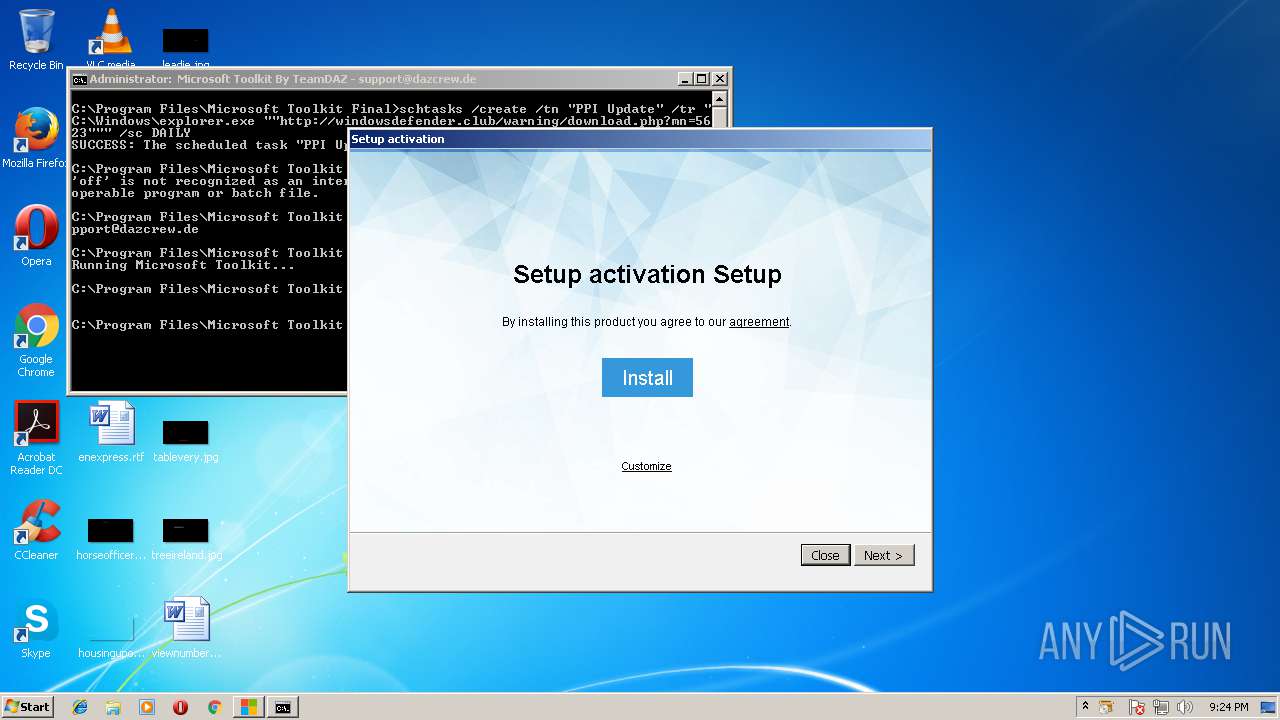1280x720 pixels.
Task: Click 'operable program or batch file.' text
Action: click(x=195, y=193)
